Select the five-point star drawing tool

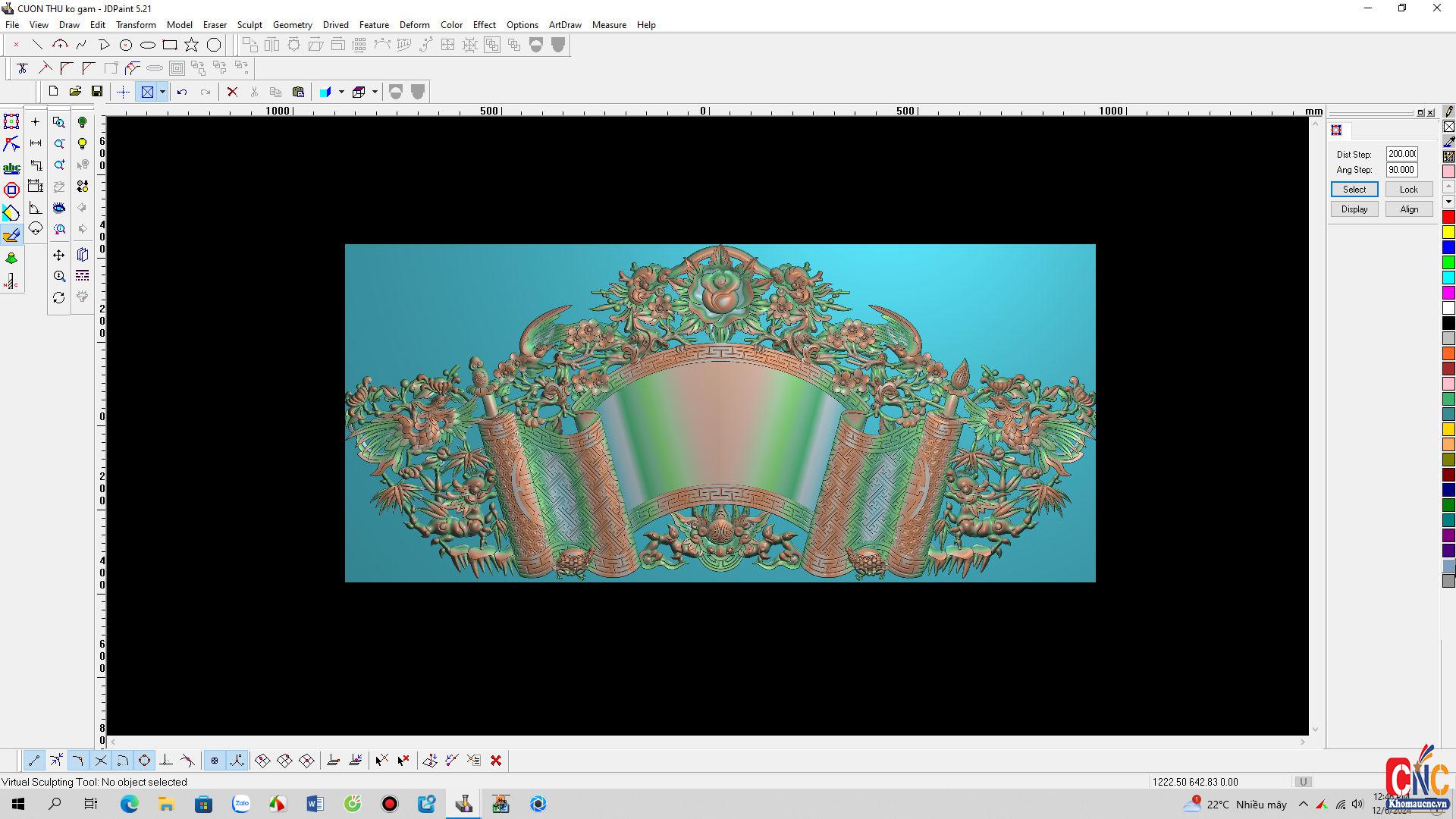[192, 45]
